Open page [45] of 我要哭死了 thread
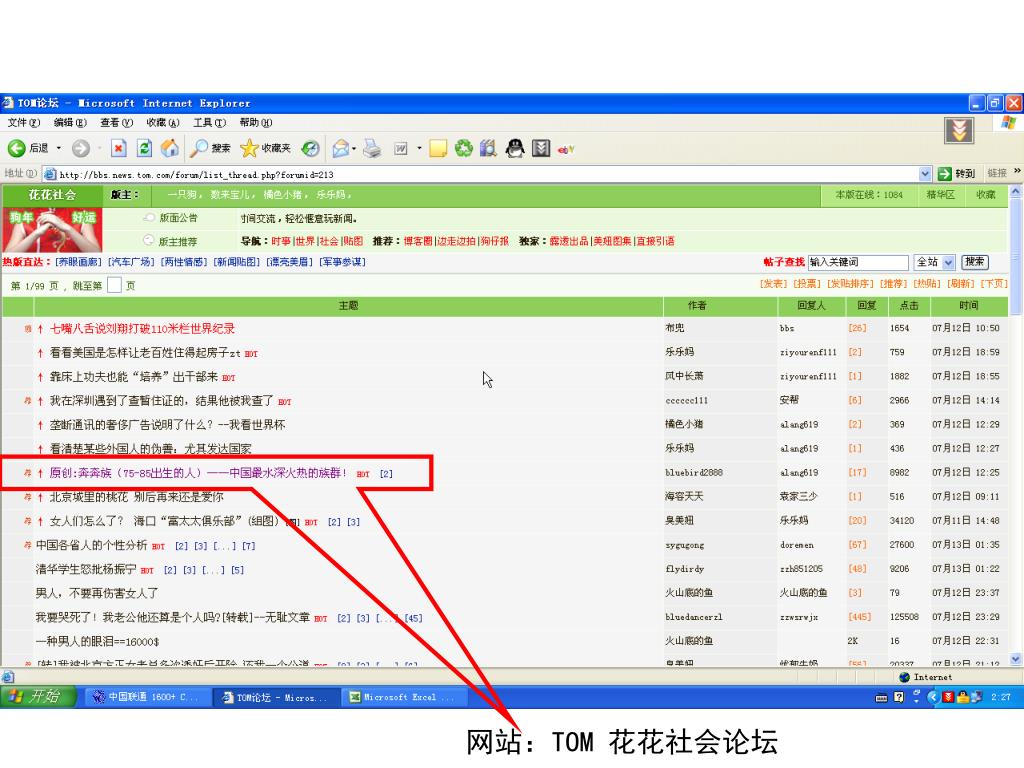The image size is (1024, 768). pos(413,618)
